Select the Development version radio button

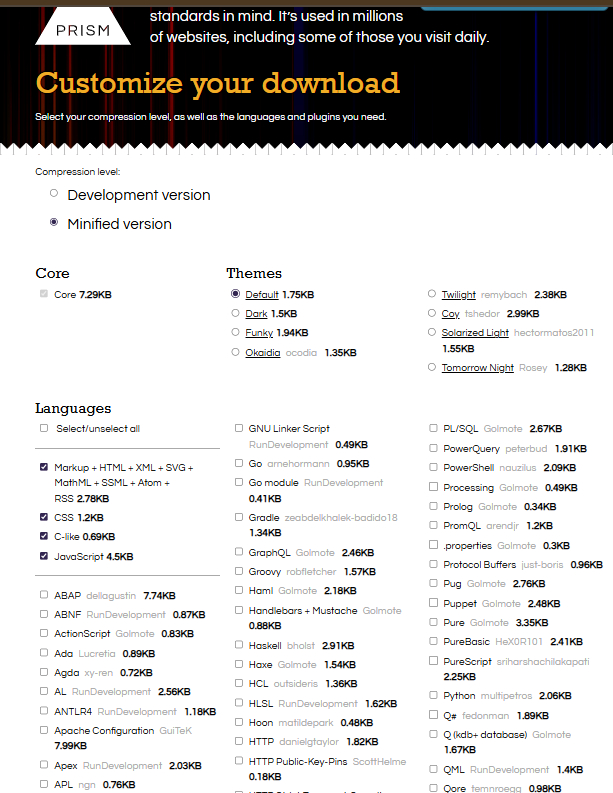(x=54, y=194)
